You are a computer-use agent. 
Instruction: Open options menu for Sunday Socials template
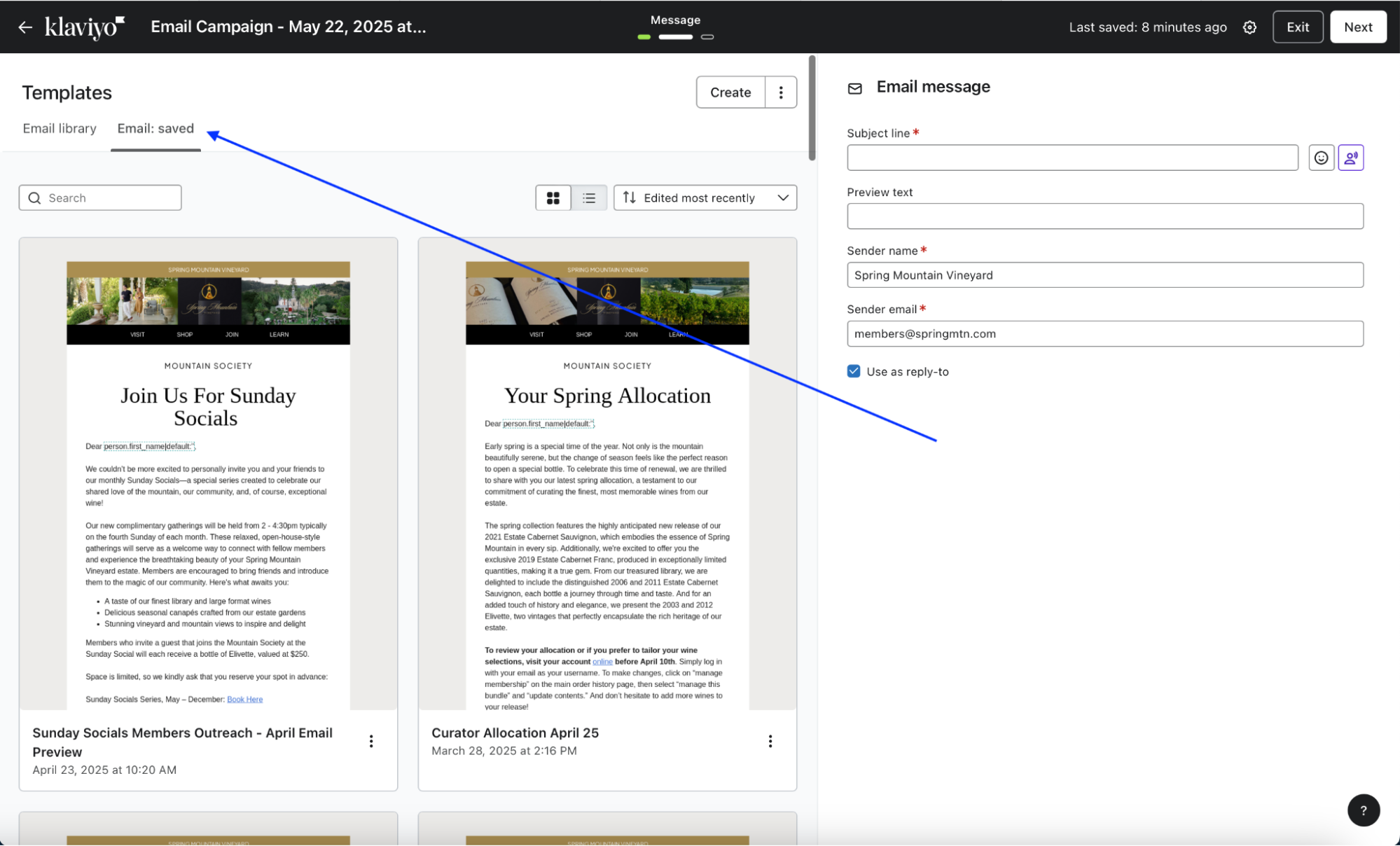(371, 741)
